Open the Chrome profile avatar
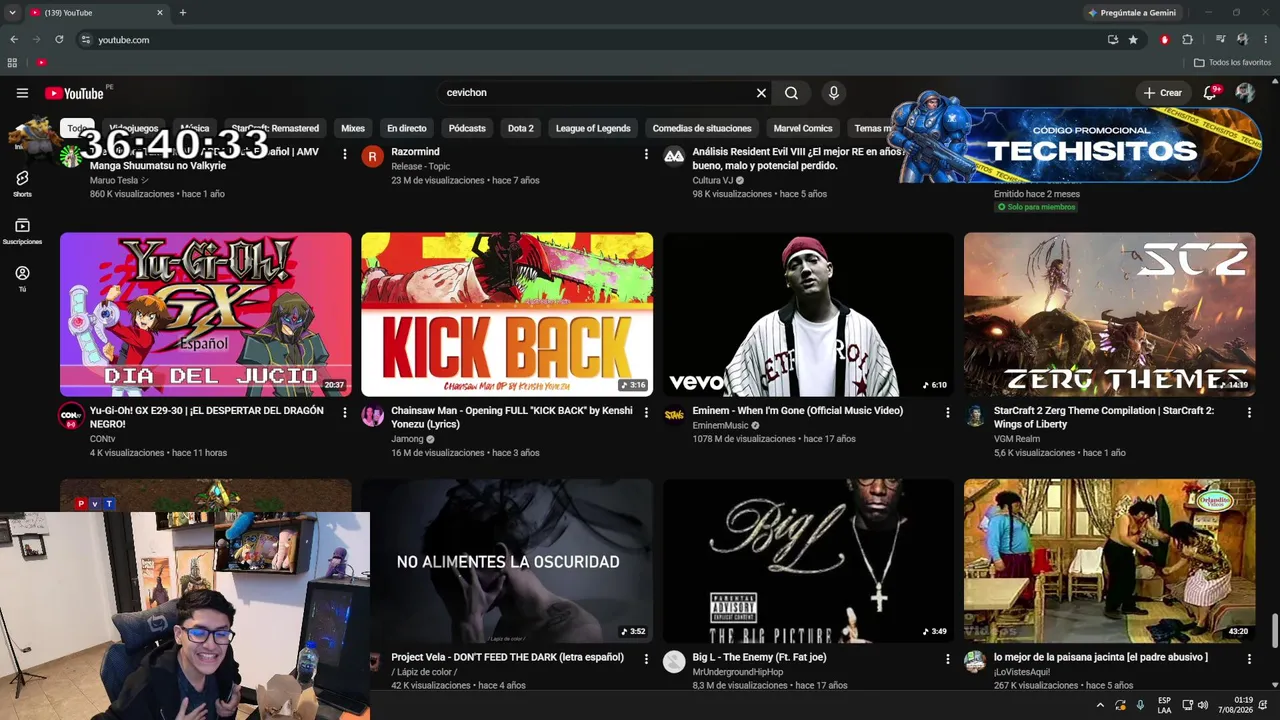The image size is (1280, 720). (1242, 40)
